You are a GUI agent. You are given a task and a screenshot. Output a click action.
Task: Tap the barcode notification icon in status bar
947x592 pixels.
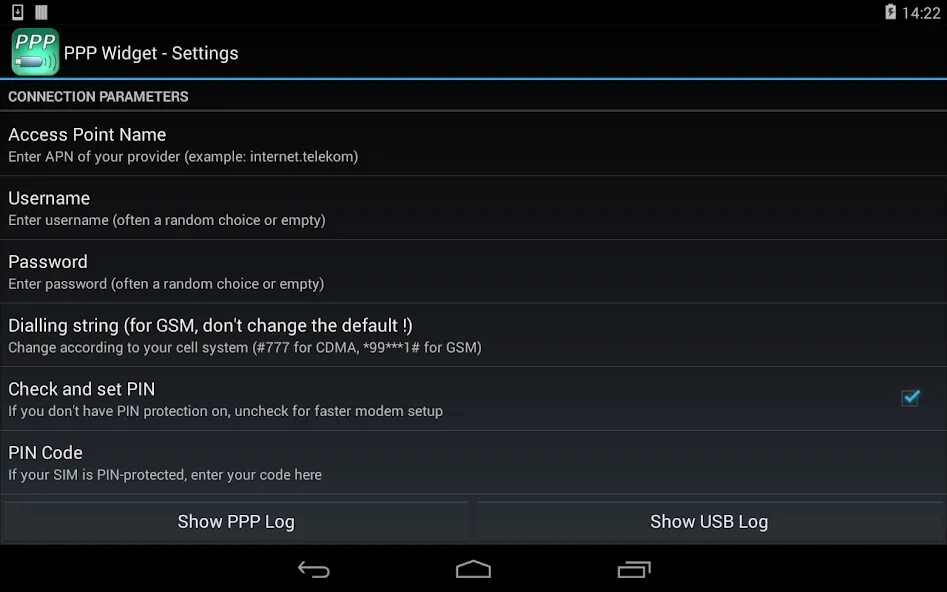point(41,11)
